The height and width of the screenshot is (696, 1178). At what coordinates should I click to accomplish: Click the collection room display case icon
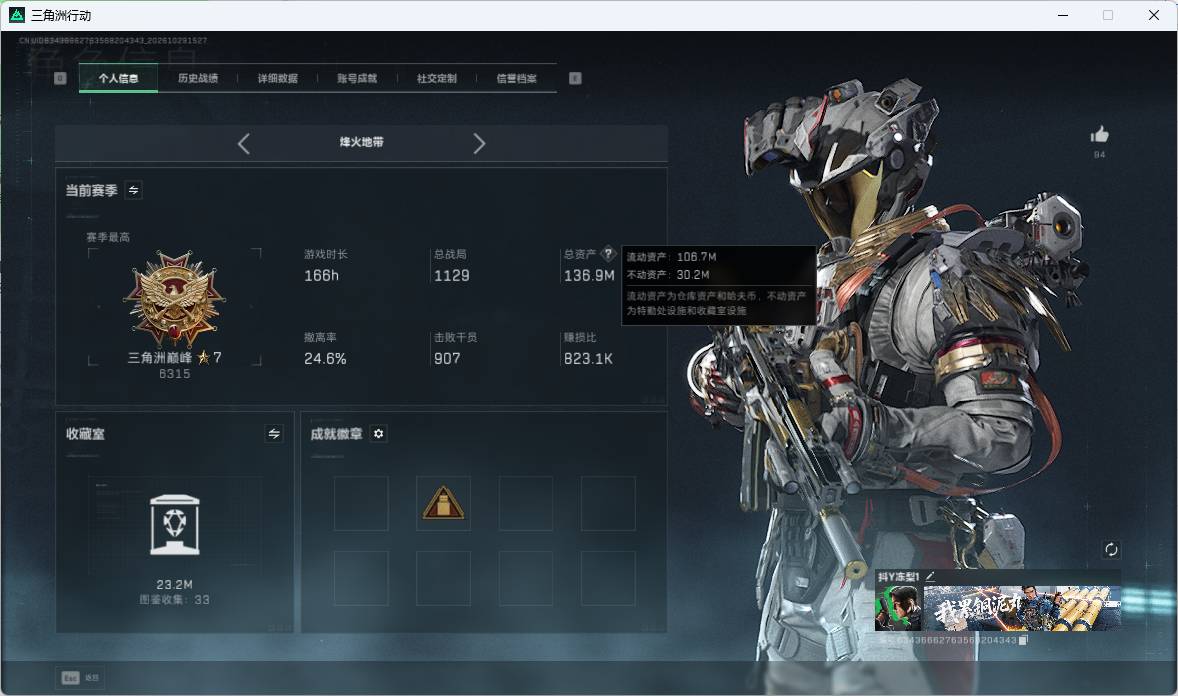click(x=175, y=525)
